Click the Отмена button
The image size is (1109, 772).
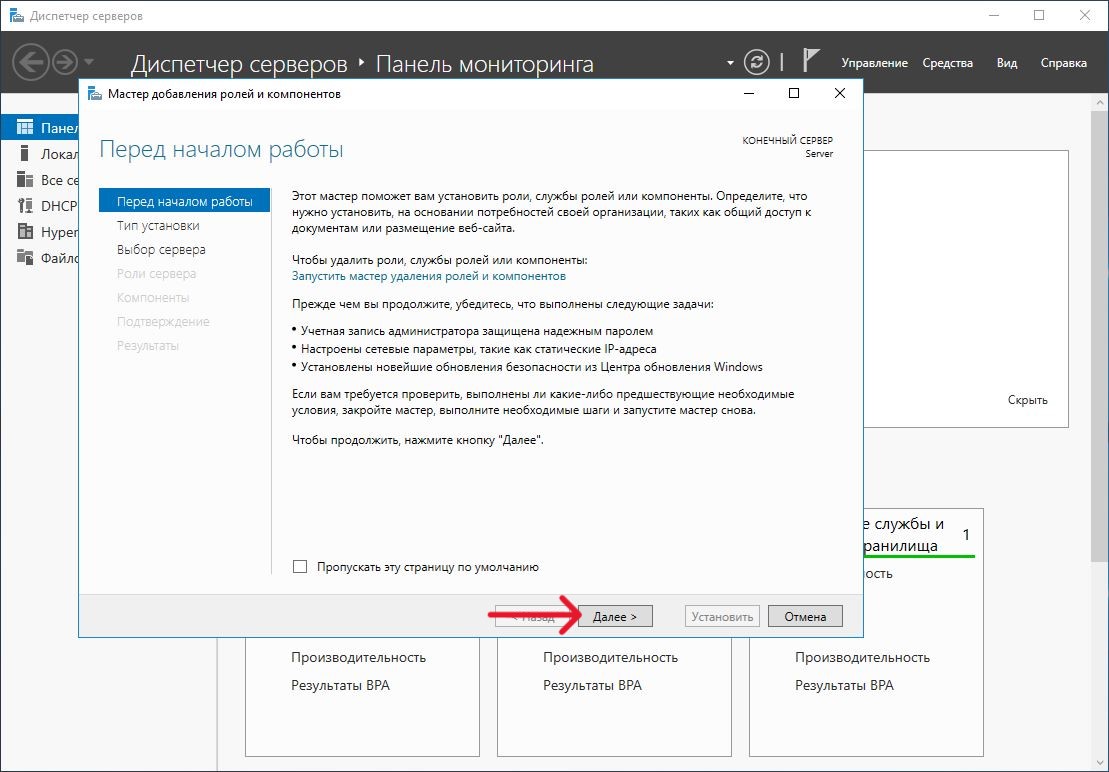[805, 617]
